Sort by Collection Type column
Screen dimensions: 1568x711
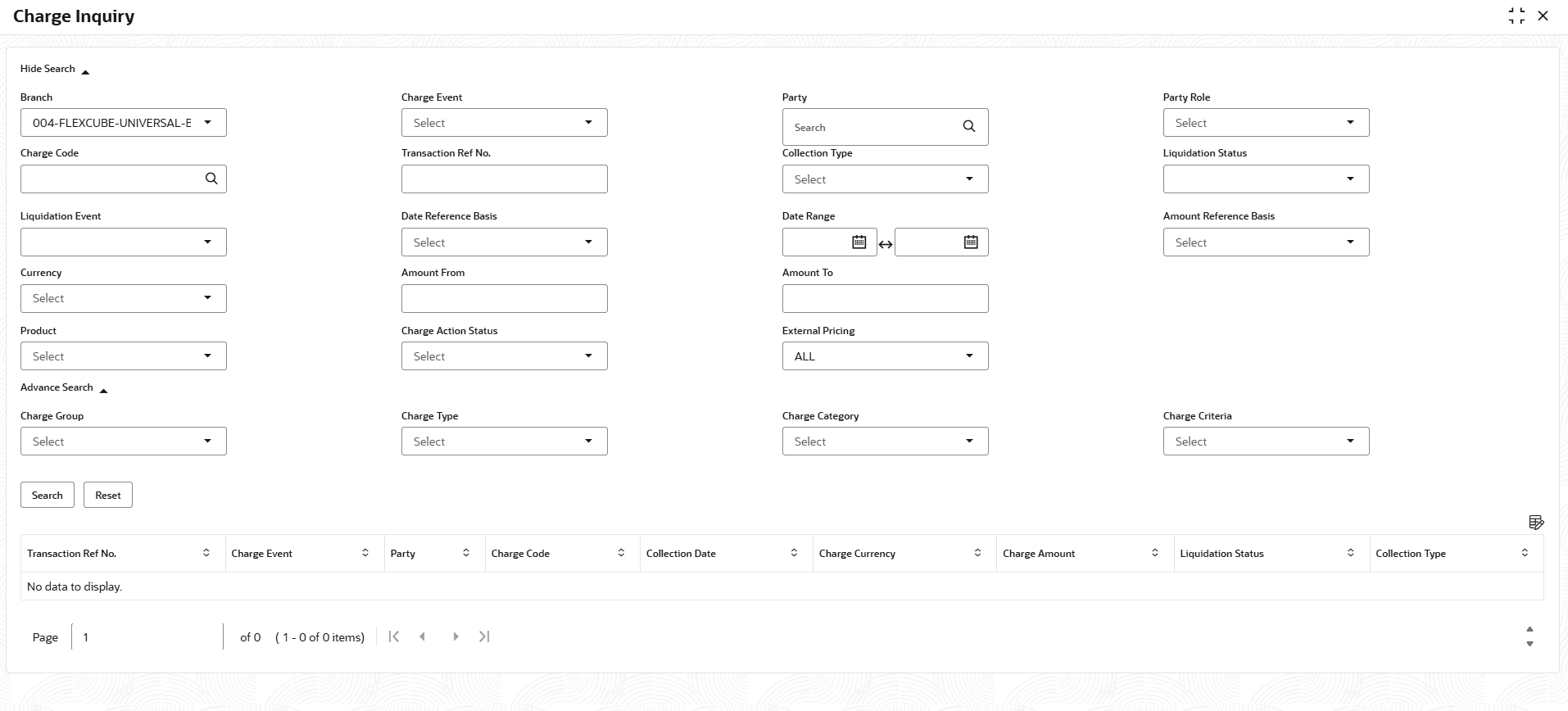pyautogui.click(x=1525, y=553)
